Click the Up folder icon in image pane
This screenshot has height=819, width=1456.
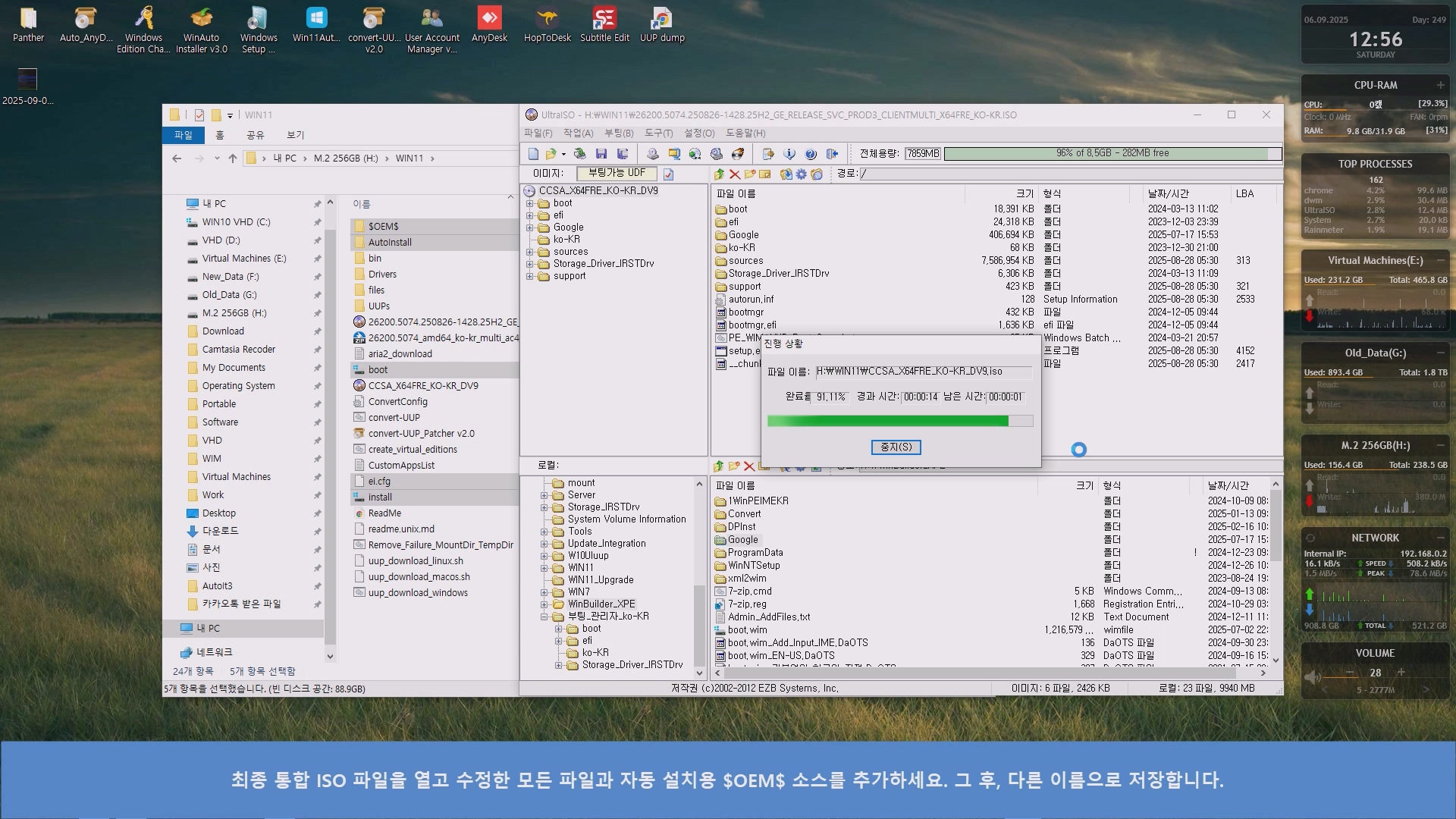[x=719, y=174]
